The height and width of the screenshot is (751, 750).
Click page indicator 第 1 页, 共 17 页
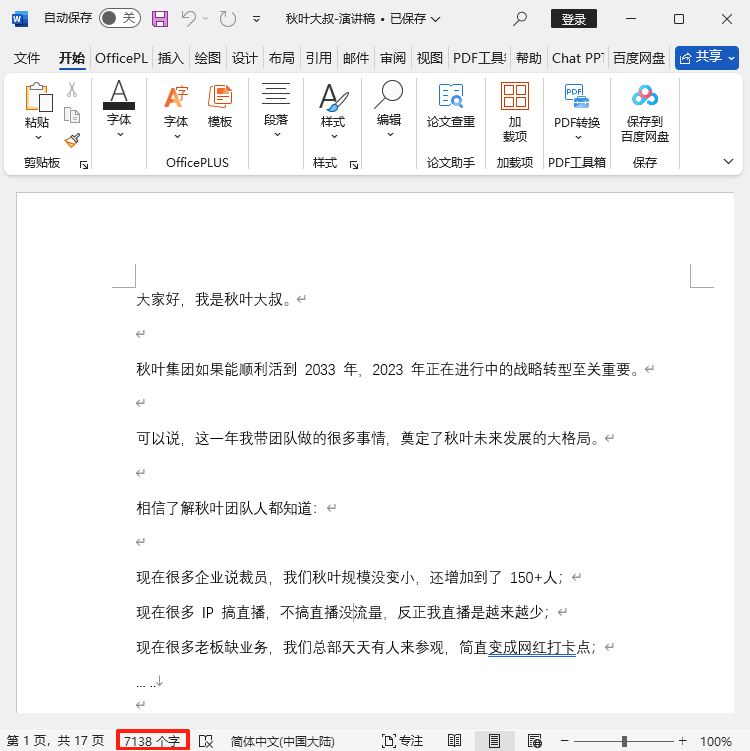55,741
